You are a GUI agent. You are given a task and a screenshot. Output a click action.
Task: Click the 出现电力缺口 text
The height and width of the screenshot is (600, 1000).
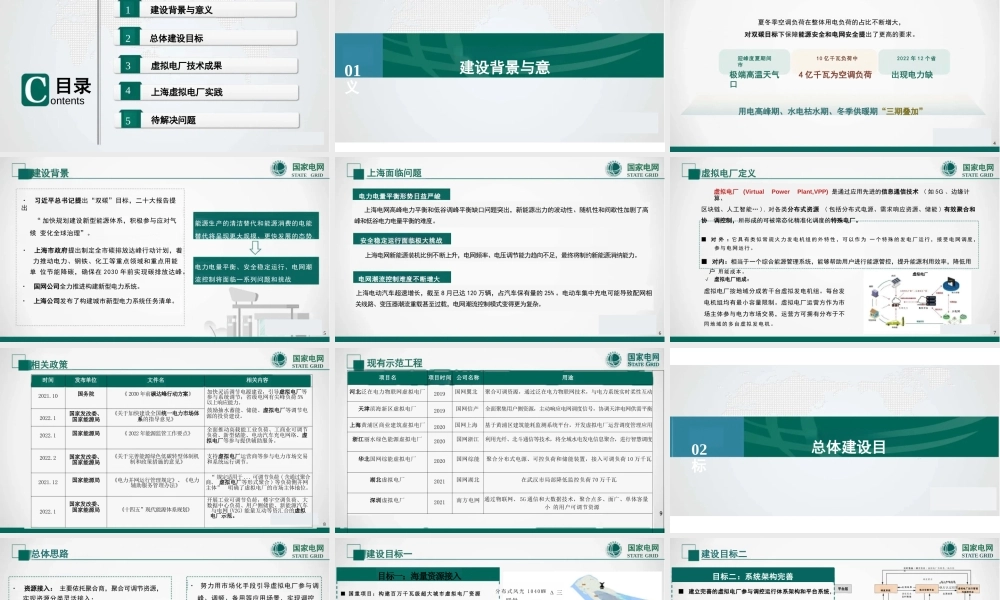(x=912, y=75)
